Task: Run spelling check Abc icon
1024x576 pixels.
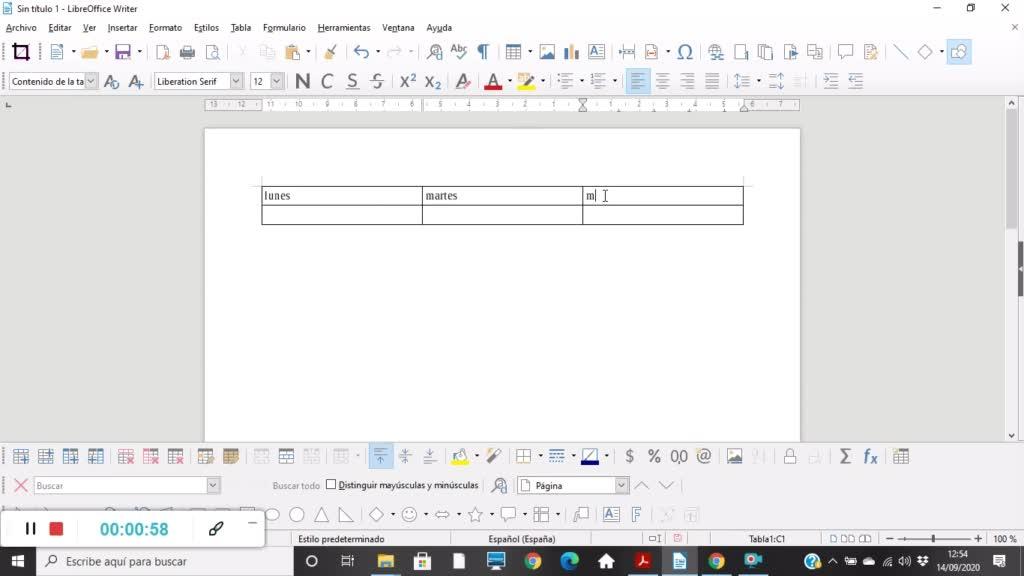Action: [459, 52]
